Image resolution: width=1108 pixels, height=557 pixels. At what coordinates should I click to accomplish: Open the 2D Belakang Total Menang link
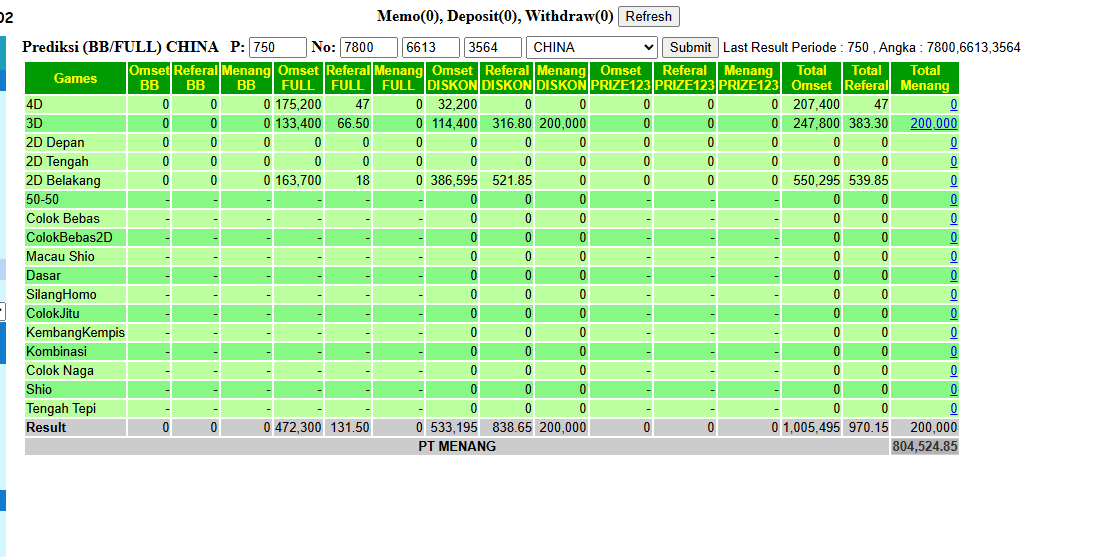(x=953, y=181)
